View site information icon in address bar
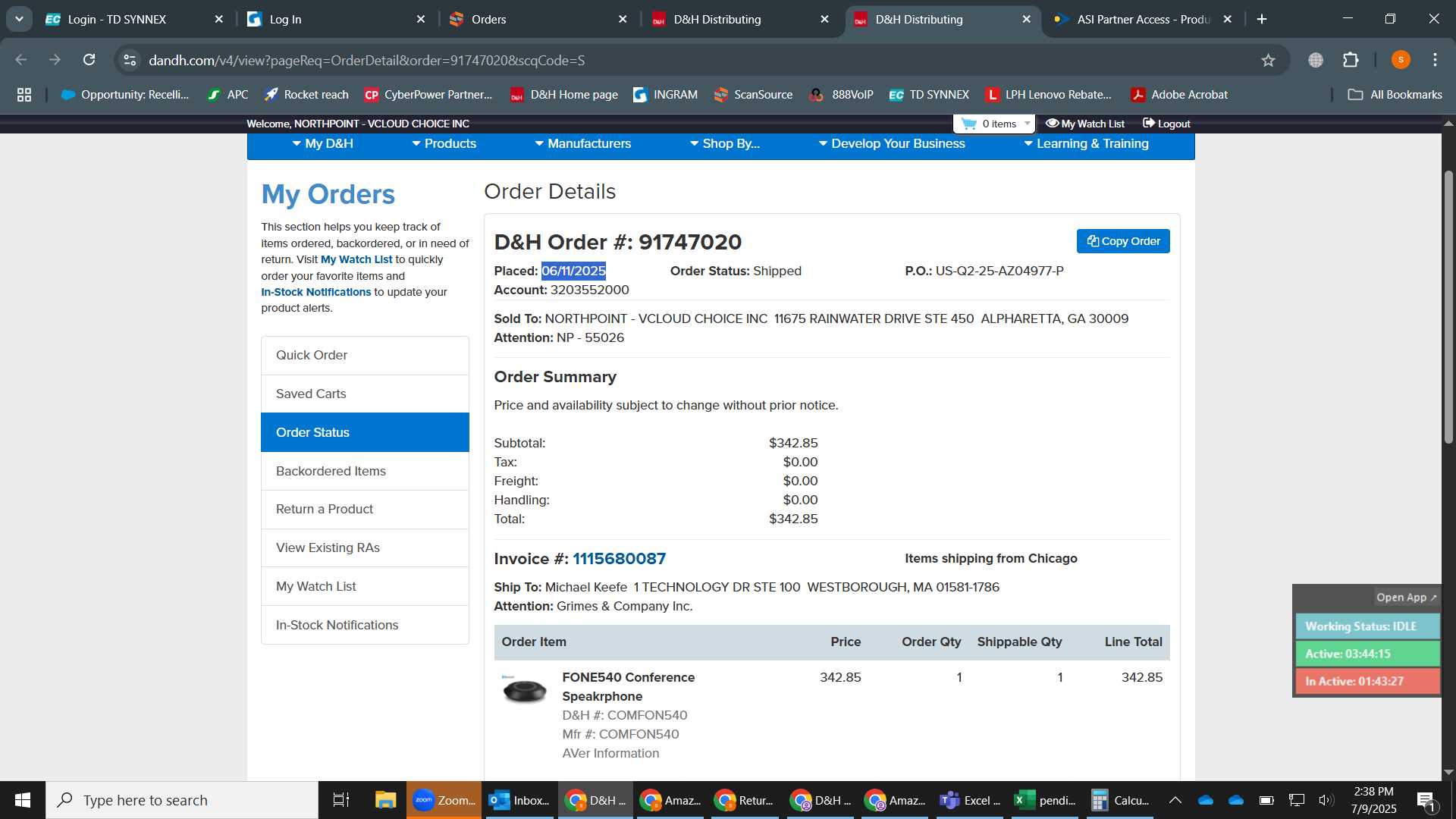The height and width of the screenshot is (819, 1456). click(130, 60)
